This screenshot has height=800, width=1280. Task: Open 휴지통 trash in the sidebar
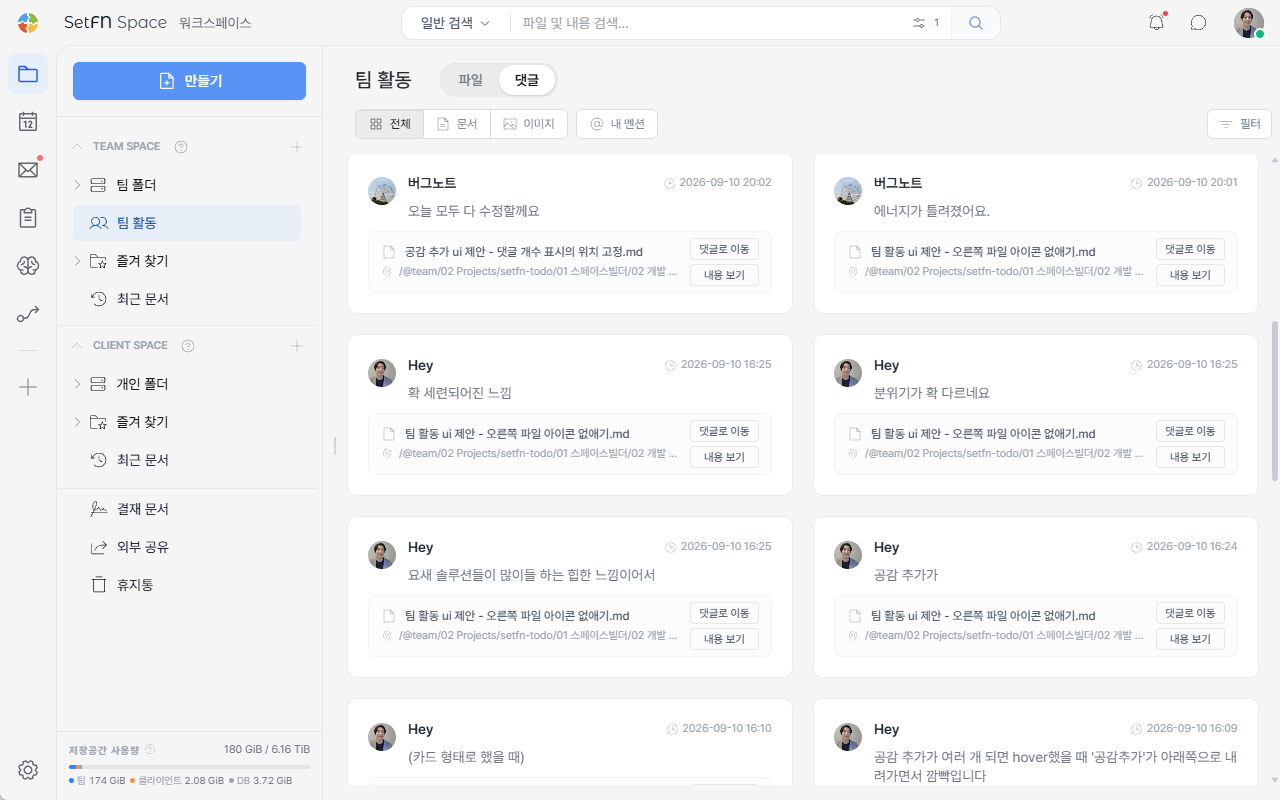pyautogui.click(x=187, y=585)
